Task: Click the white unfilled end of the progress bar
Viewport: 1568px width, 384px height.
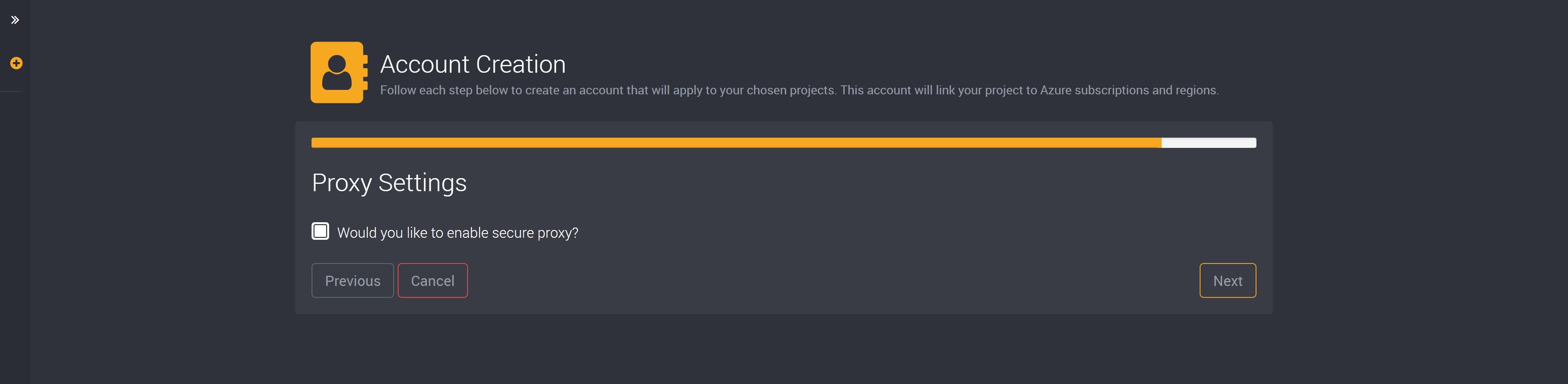Action: 1209,143
